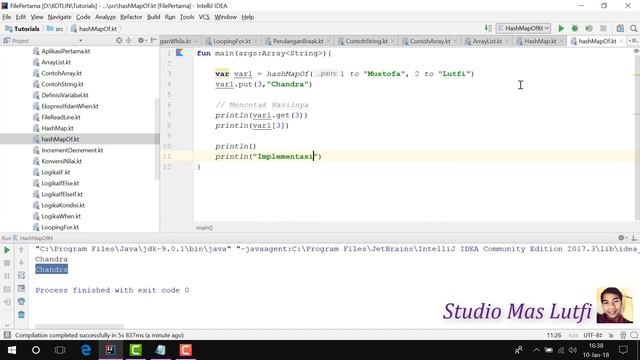Open Run panel settings gear
Screen dimensions: 640x360
tap(622, 238)
